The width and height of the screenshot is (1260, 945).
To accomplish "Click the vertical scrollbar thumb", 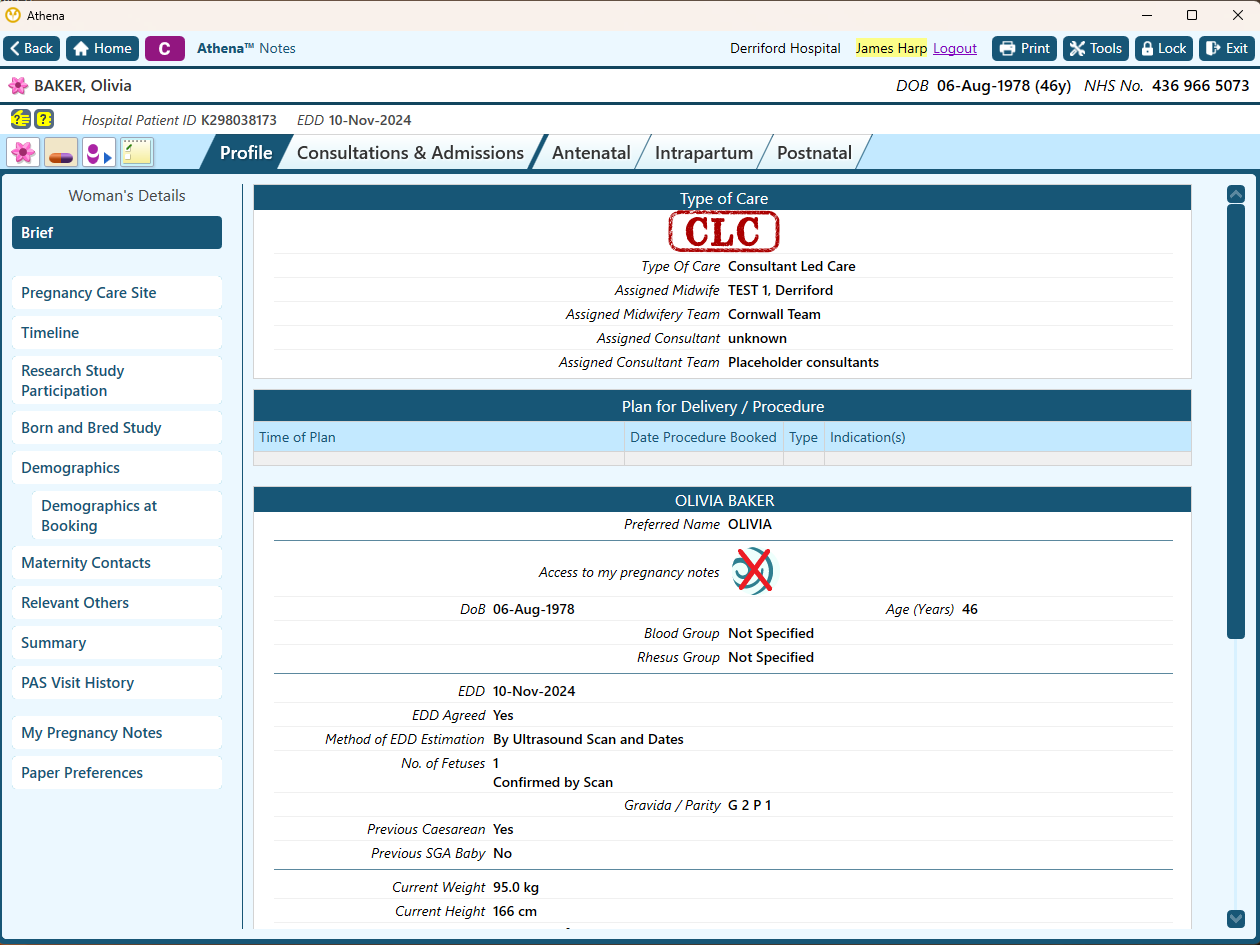I will 1236,421.
